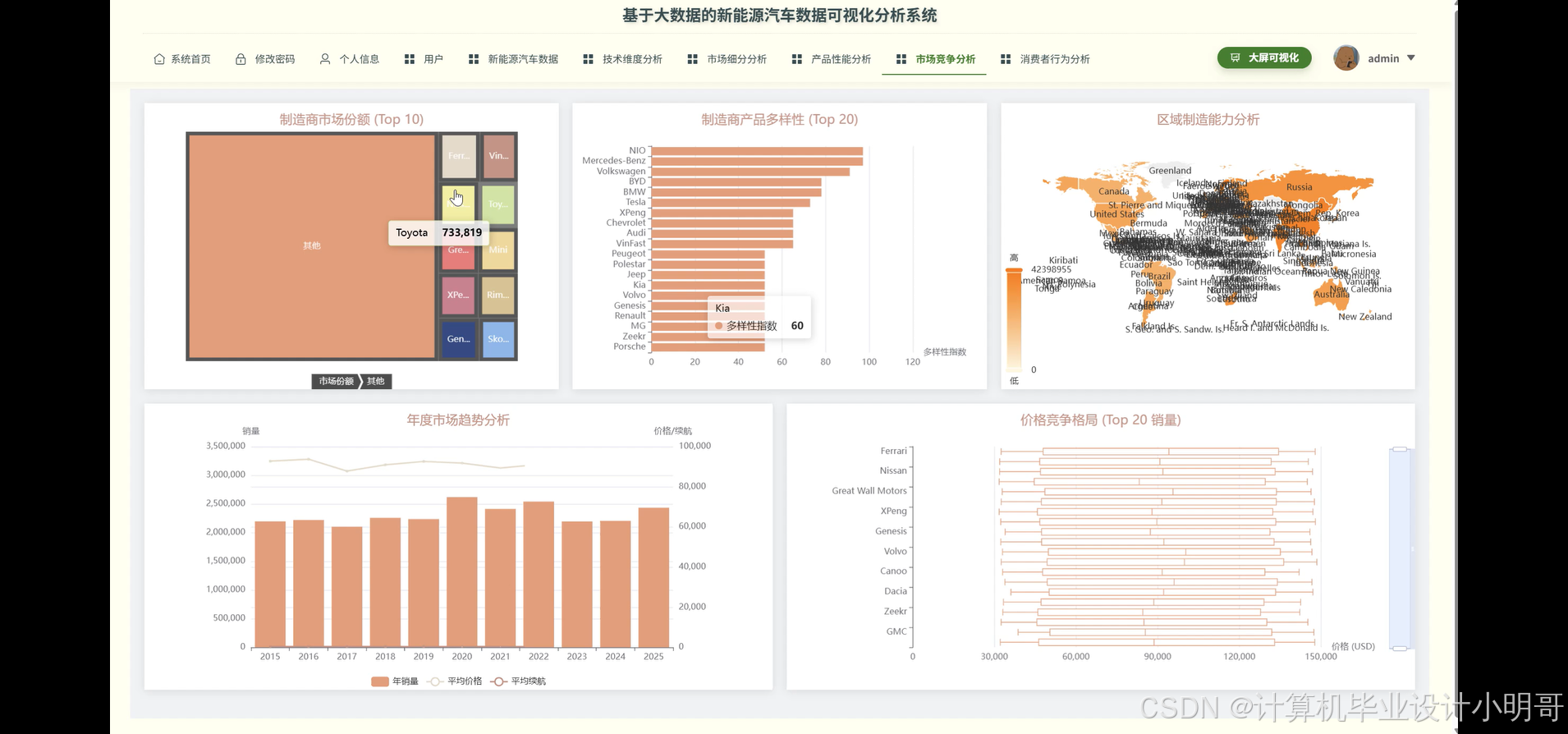Select the Rim... treemap tile
The image size is (1568, 734).
coord(498,296)
